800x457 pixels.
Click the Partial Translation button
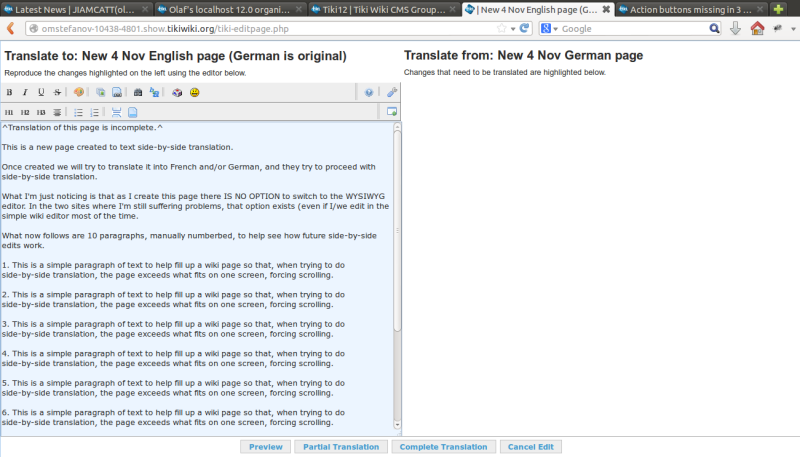point(341,447)
